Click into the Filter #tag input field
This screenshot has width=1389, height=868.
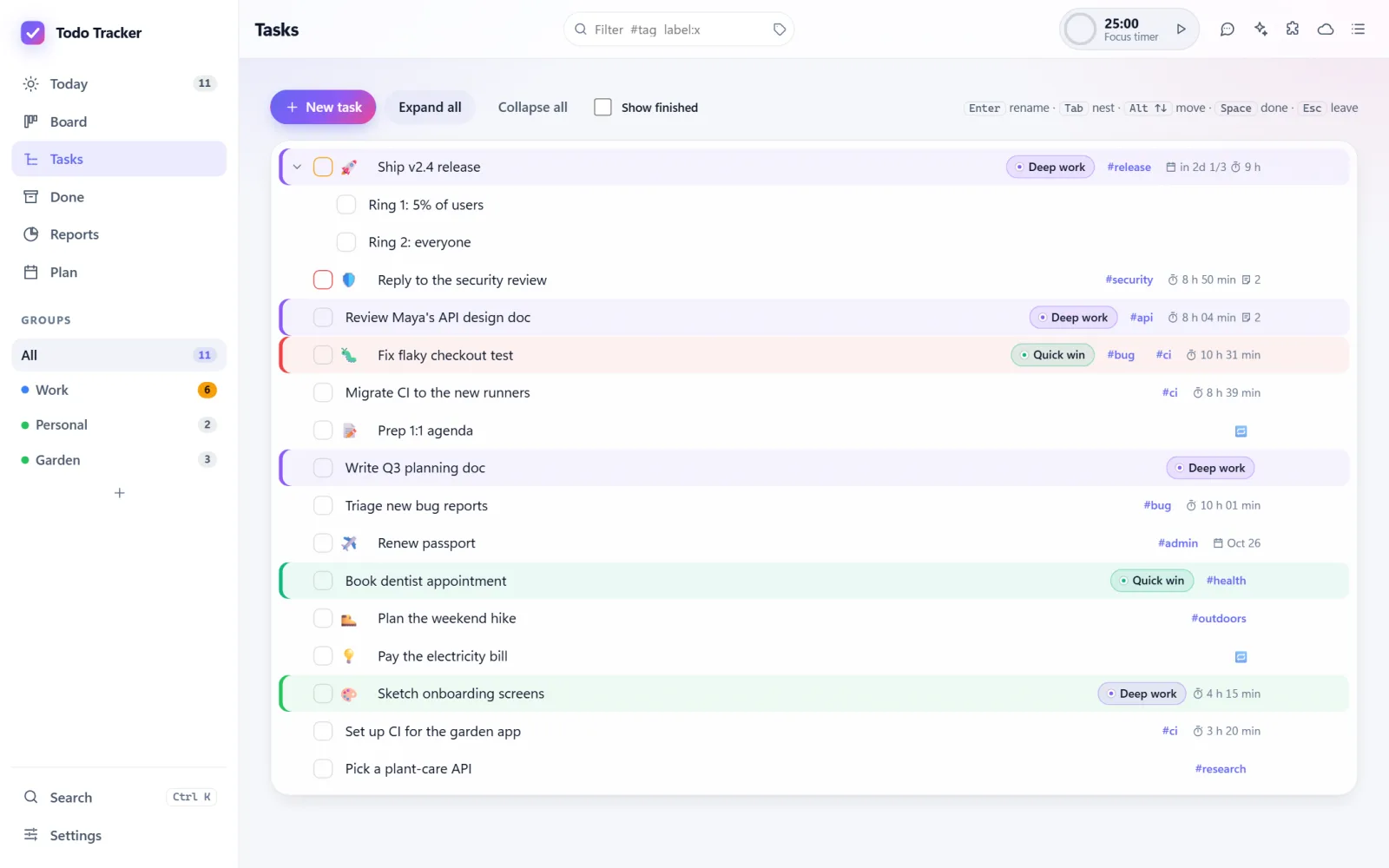coord(677,30)
